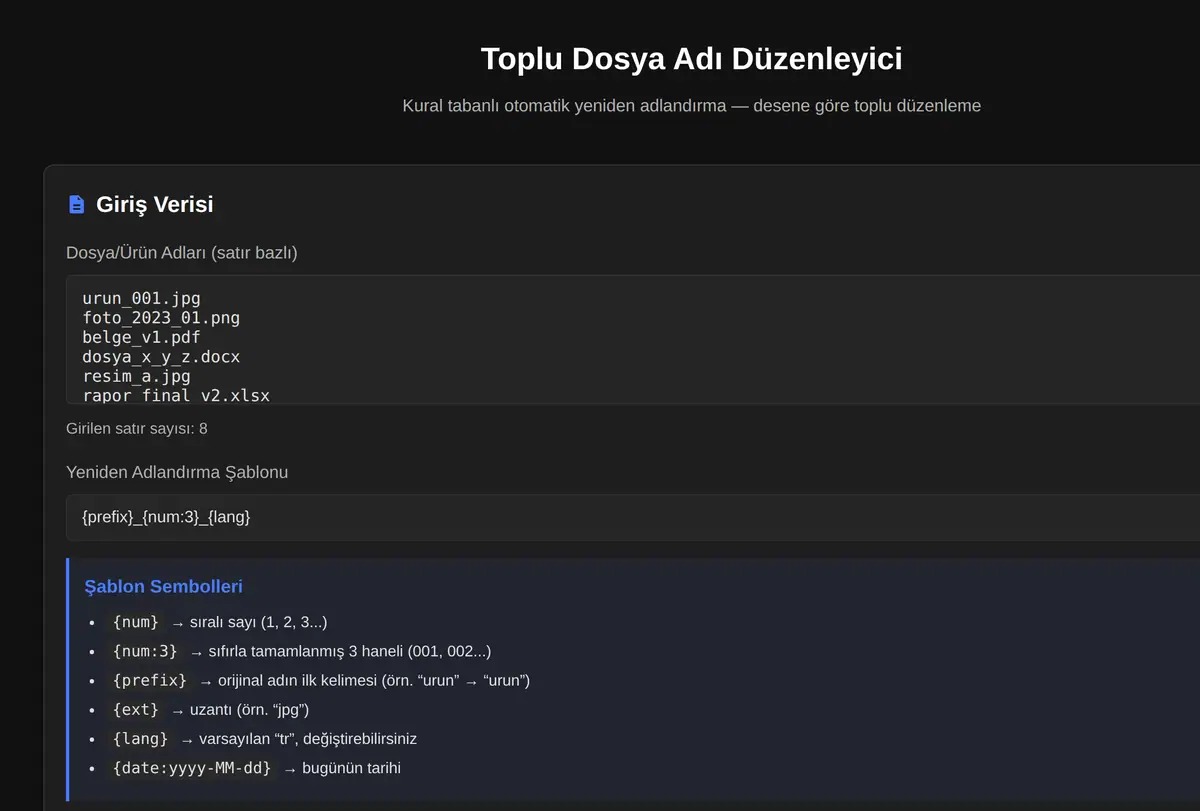The height and width of the screenshot is (811, 1200).
Task: Click the subtitle about Kural tabanlı renaming
Action: click(x=691, y=105)
